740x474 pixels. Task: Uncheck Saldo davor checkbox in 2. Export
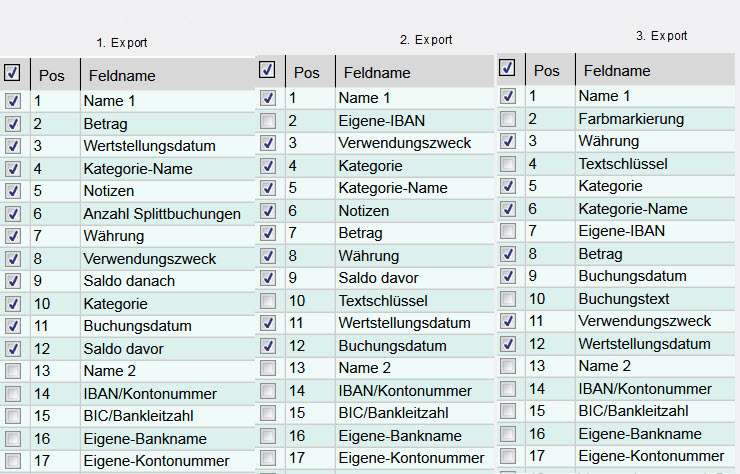coord(267,278)
